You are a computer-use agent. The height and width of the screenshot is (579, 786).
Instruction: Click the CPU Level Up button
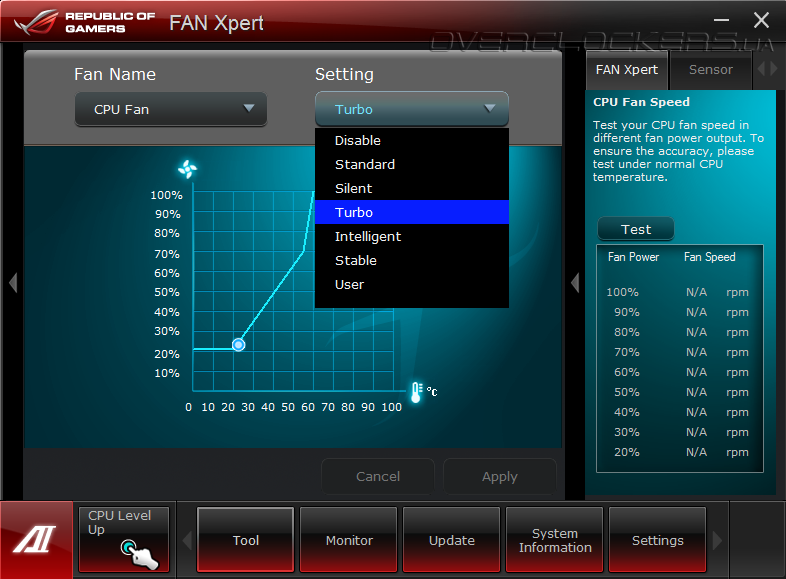point(124,539)
